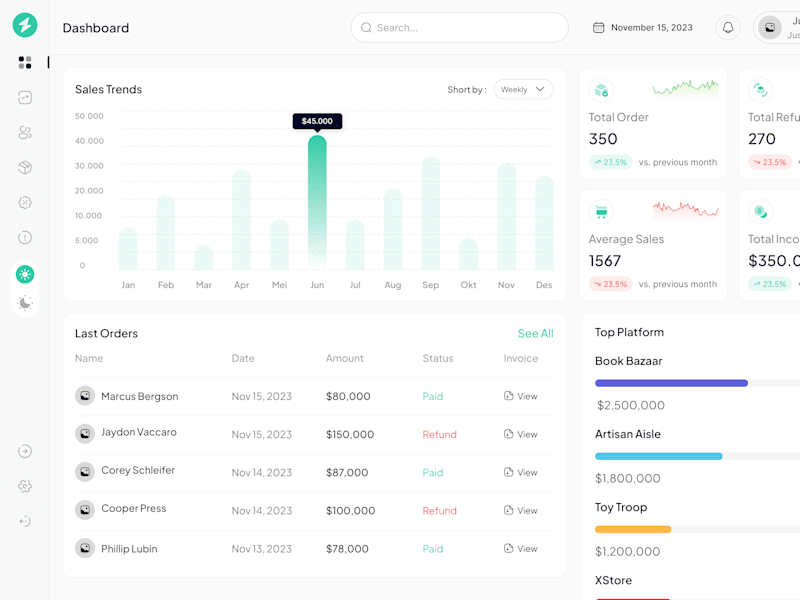Screen dimensions: 800x600
Task: Click the Average Sales cart icon
Action: pyautogui.click(x=602, y=212)
